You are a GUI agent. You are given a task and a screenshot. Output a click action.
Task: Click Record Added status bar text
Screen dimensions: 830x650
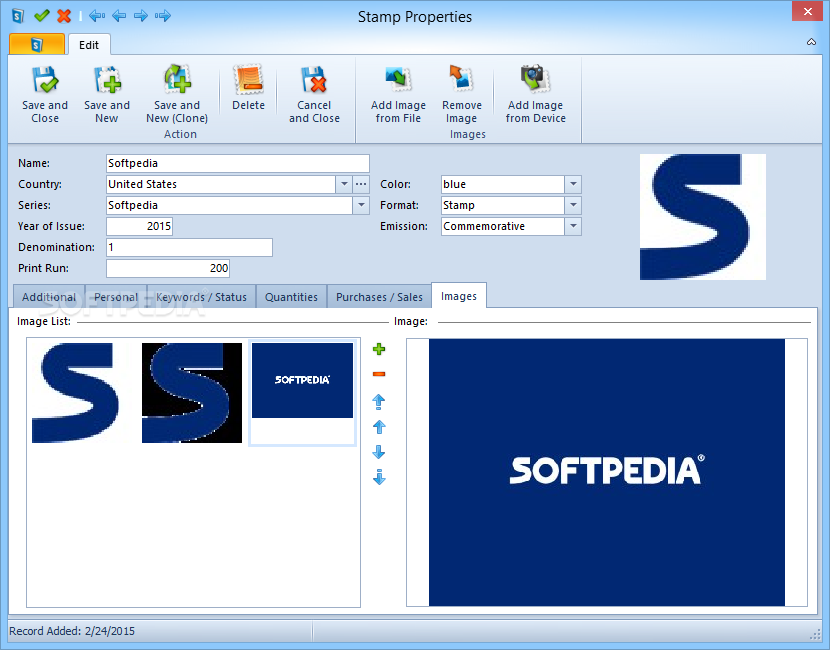pyautogui.click(x=72, y=631)
